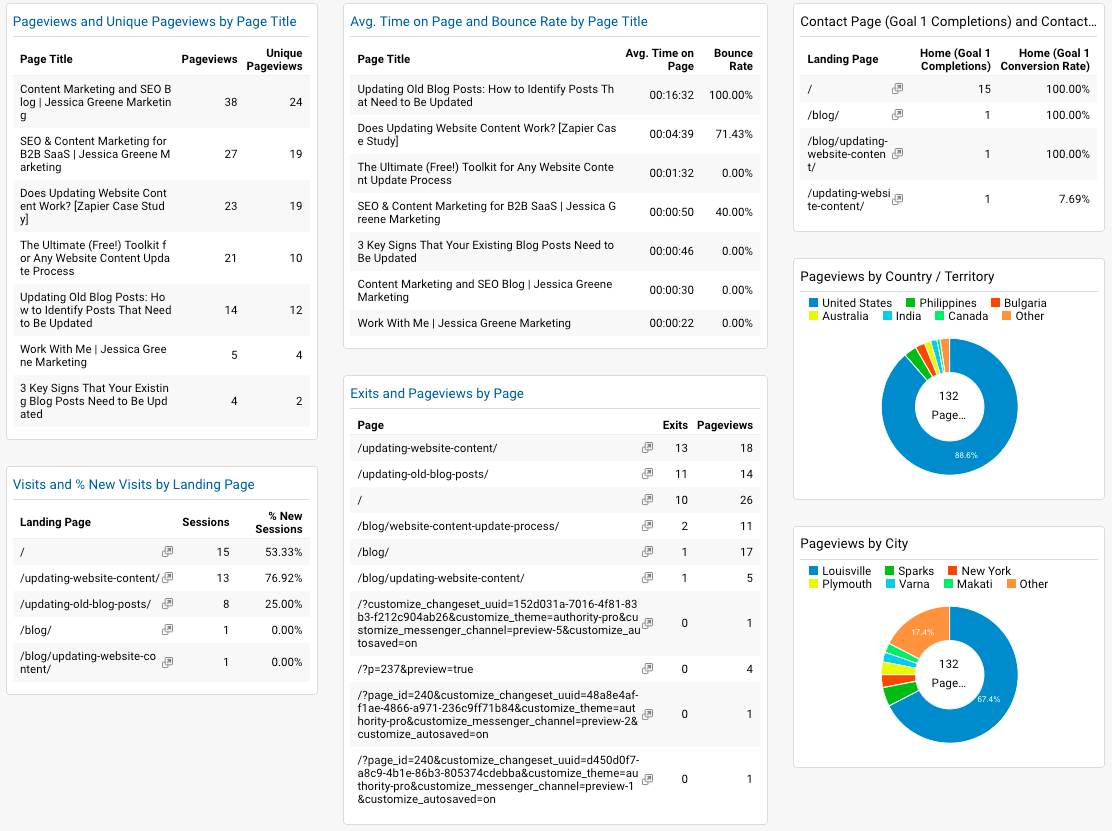Viewport: 1112px width, 831px height.
Task: Open the Pageviews by City report title
Action: click(x=849, y=543)
